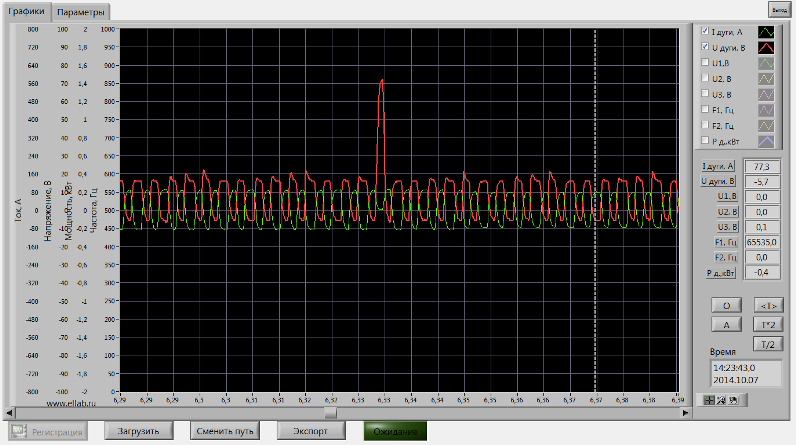796x445 pixels.
Task: Toggle the U дуги, В checkbox
Action: 705,47
